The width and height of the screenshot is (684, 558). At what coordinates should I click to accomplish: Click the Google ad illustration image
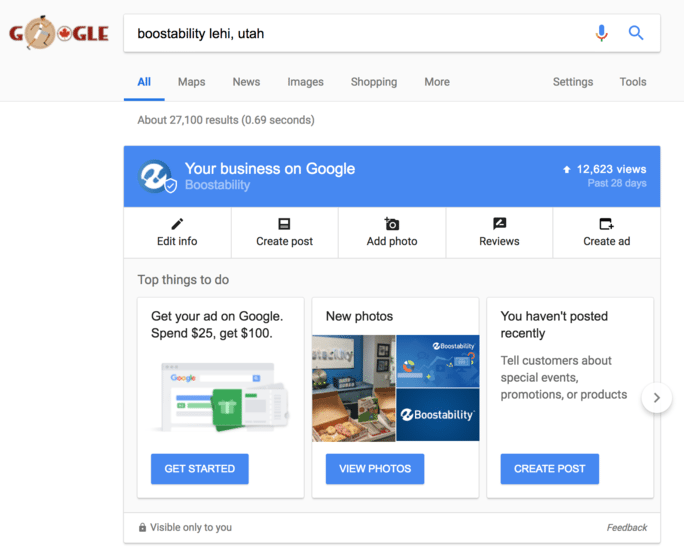click(220, 397)
